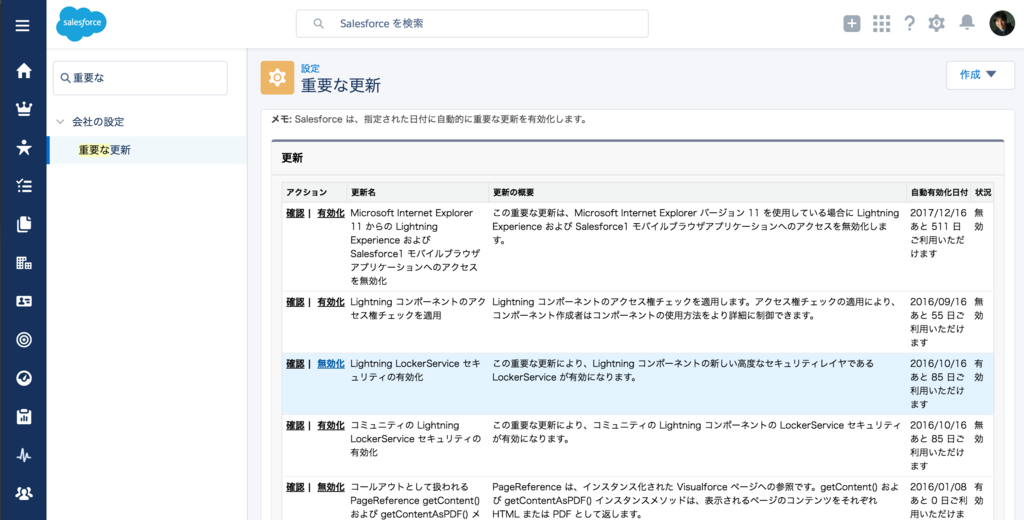Click the Salesforce cloud logo

[x=81, y=24]
